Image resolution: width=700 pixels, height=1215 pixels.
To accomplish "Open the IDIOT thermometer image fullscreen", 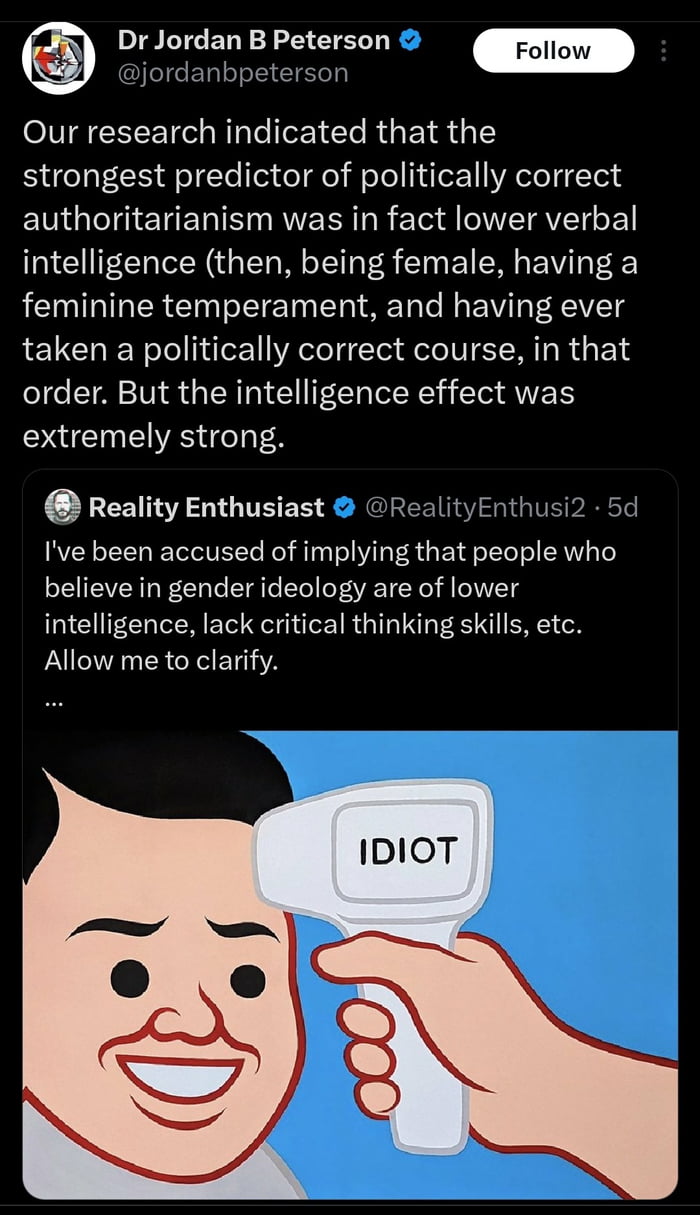I will [x=350, y=950].
